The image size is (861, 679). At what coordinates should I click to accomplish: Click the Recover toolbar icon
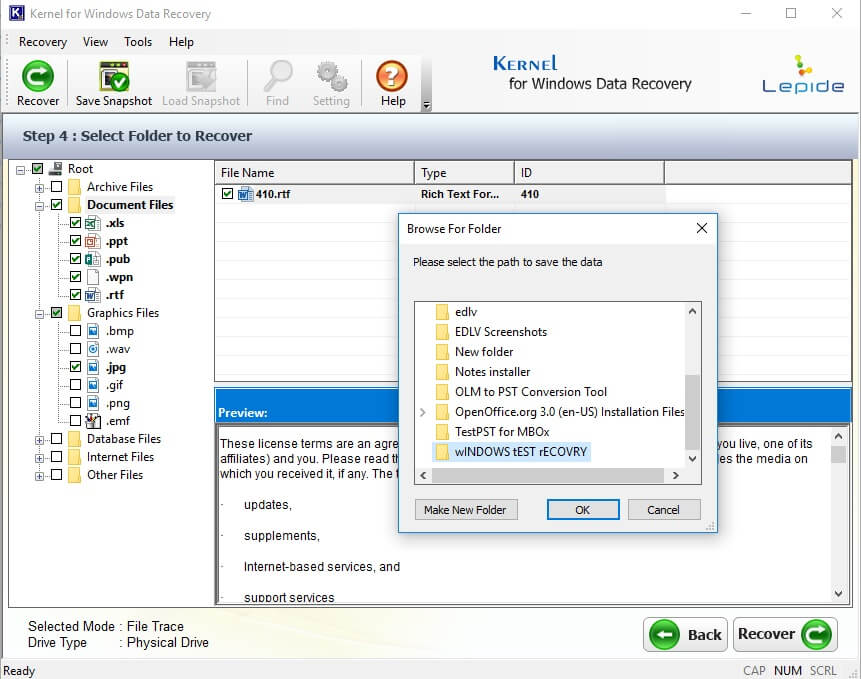(x=38, y=76)
